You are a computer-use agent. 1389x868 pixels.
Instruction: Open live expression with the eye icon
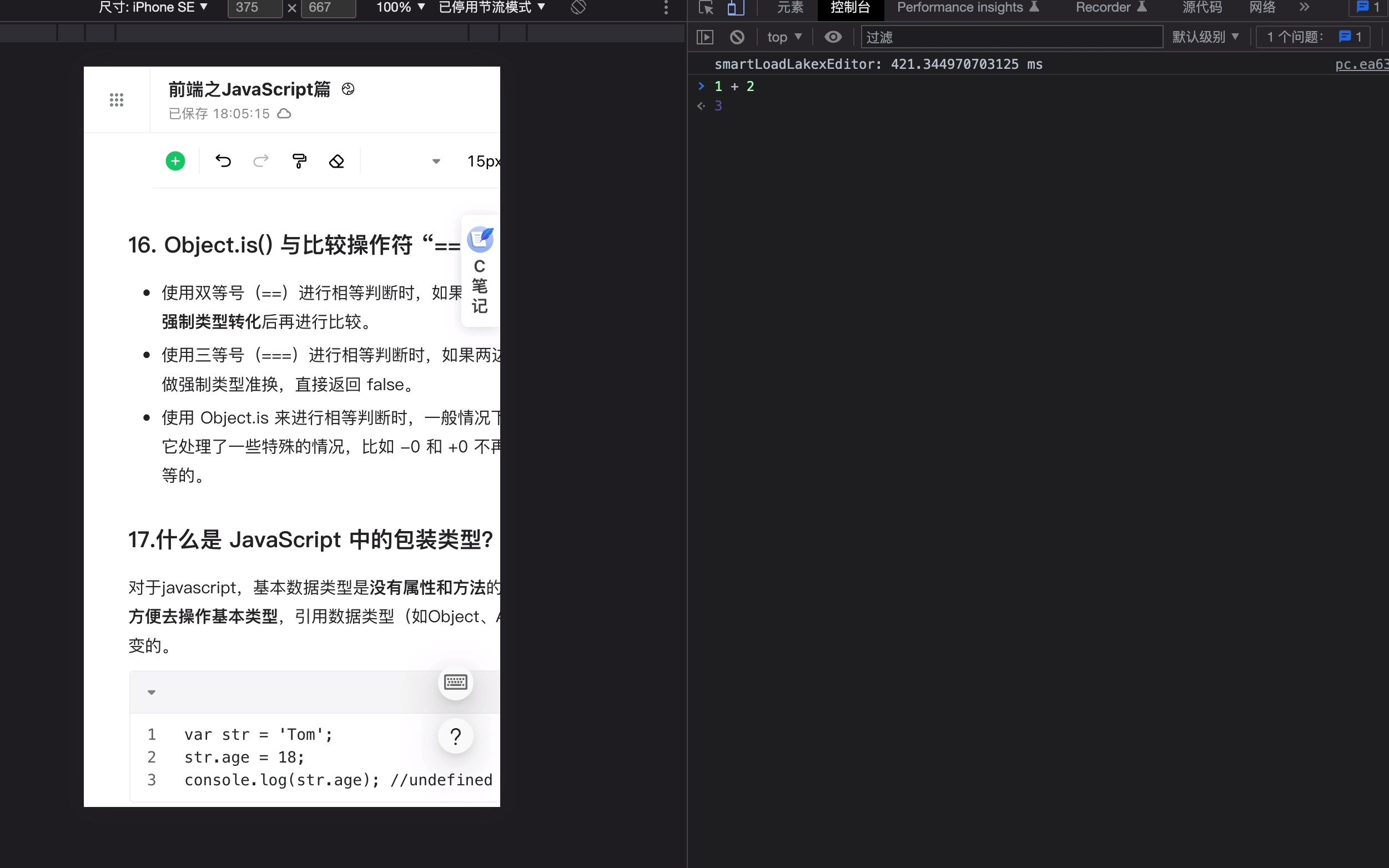tap(833, 37)
